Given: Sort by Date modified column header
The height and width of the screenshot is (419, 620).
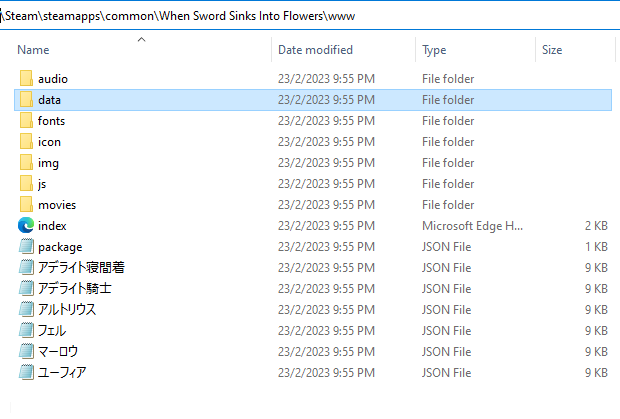Looking at the screenshot, I should pyautogui.click(x=317, y=49).
